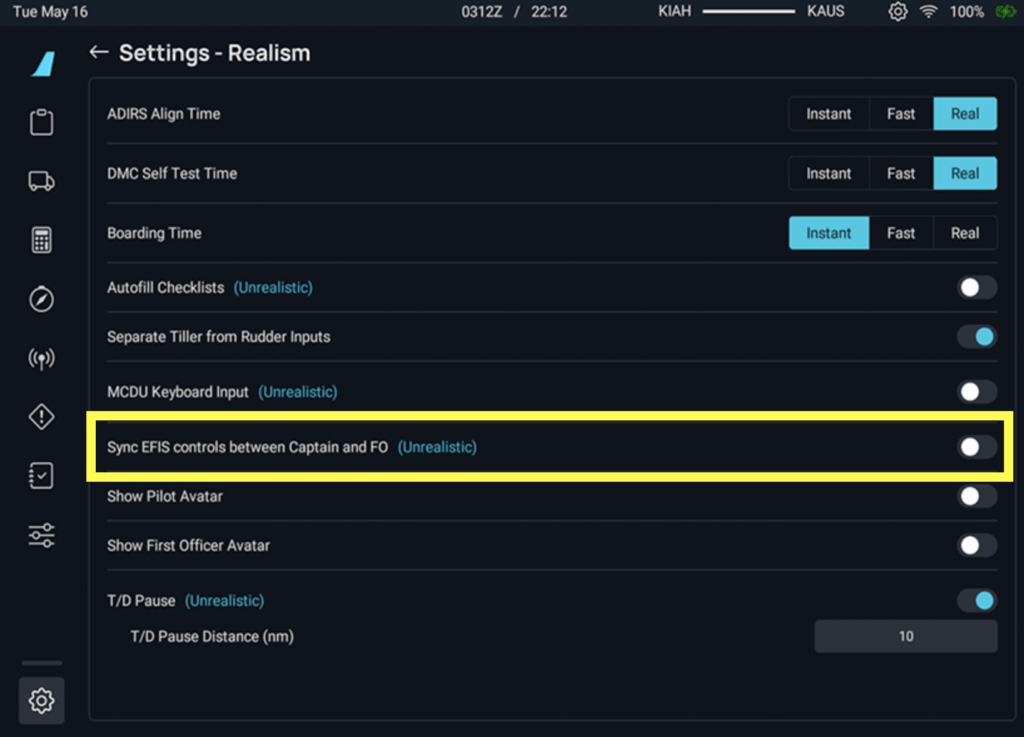The height and width of the screenshot is (737, 1024).
Task: Open the Failures warning diamond icon
Action: coord(41,418)
